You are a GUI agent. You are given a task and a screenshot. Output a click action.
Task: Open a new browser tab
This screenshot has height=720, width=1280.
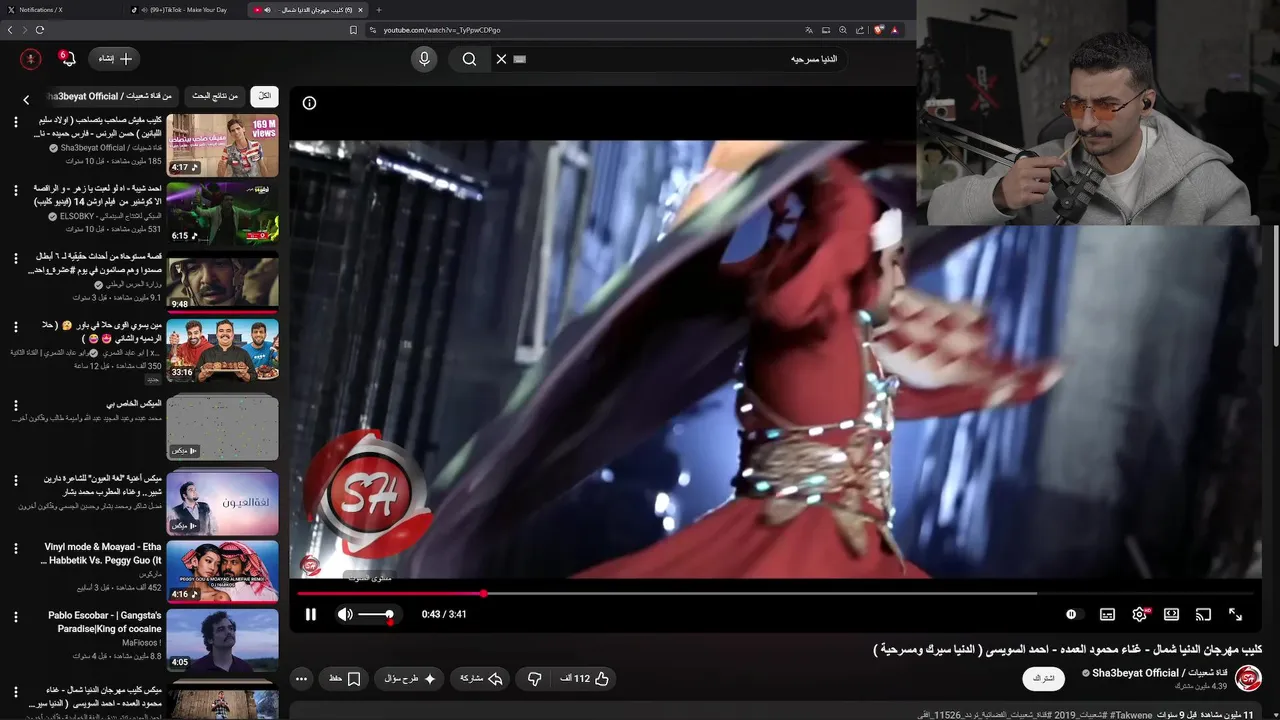click(x=378, y=9)
